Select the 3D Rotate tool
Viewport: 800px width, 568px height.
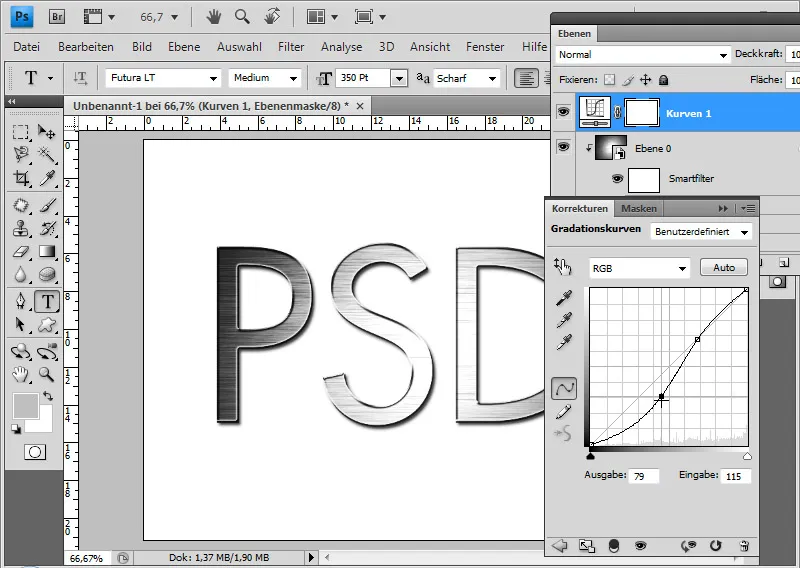(x=20, y=351)
